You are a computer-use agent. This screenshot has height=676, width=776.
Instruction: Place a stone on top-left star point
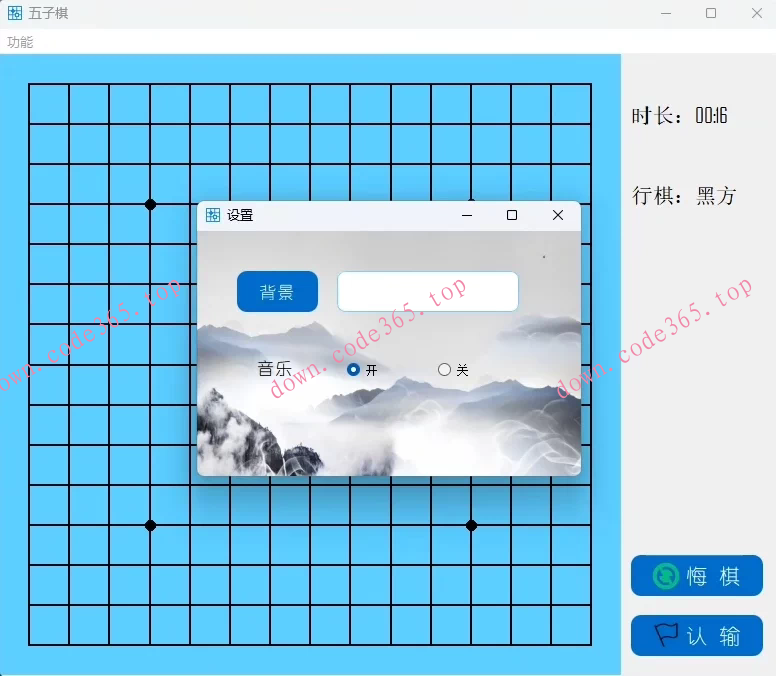150,204
